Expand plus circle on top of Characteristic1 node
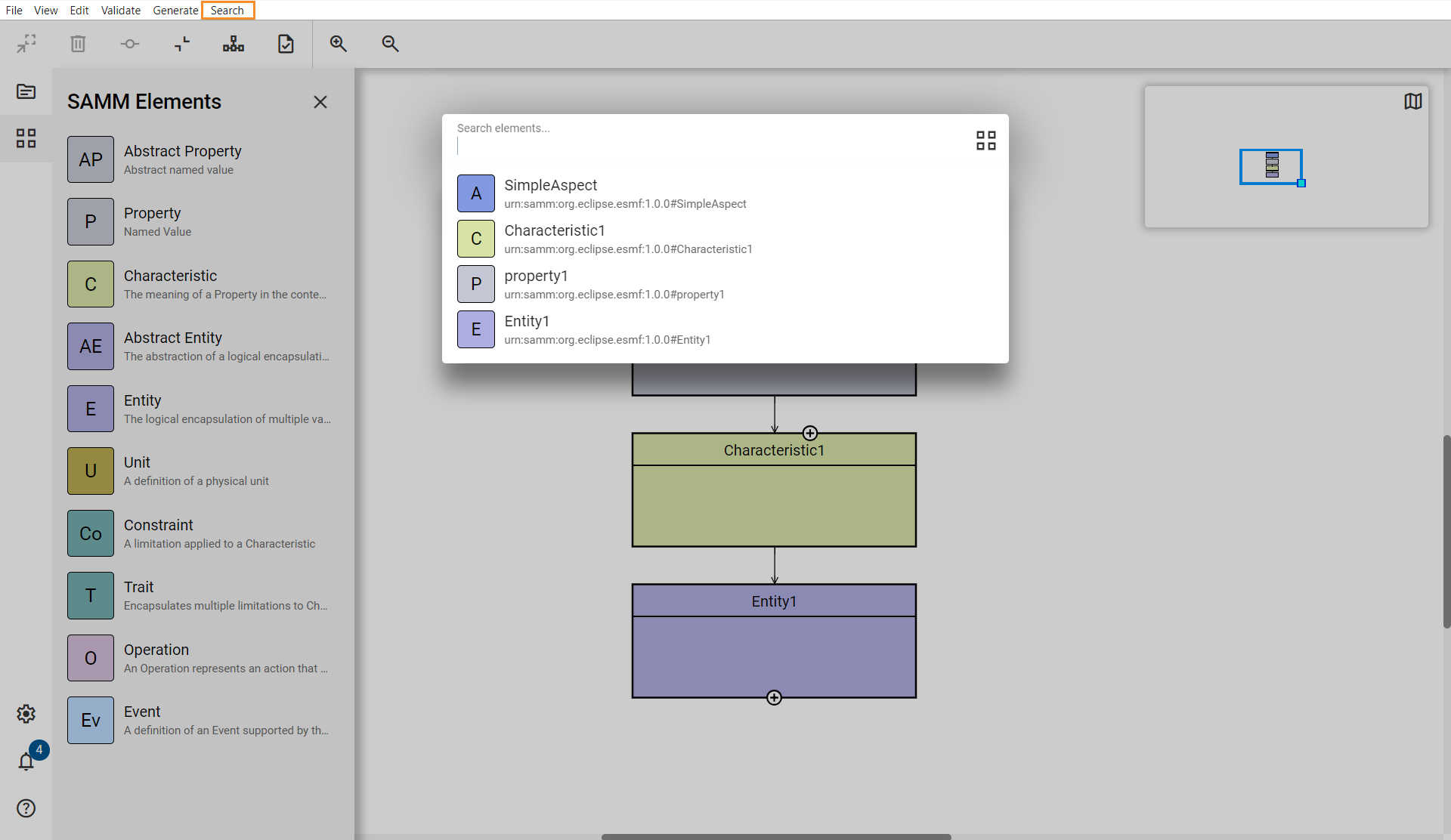Image resolution: width=1451 pixels, height=840 pixels. pyautogui.click(x=810, y=433)
